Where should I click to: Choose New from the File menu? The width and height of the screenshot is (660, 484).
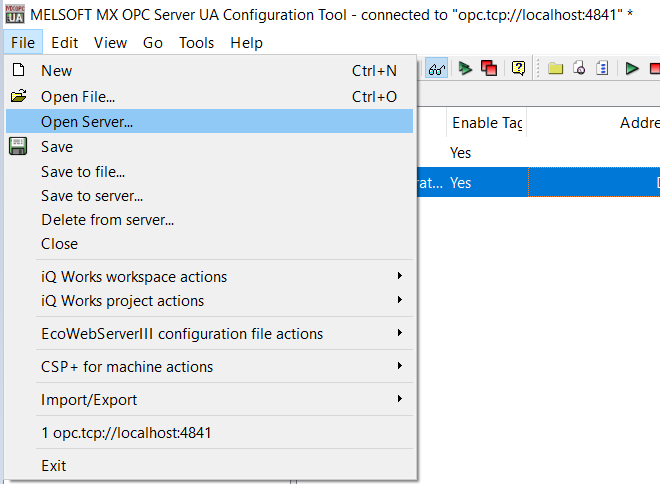tap(210, 71)
